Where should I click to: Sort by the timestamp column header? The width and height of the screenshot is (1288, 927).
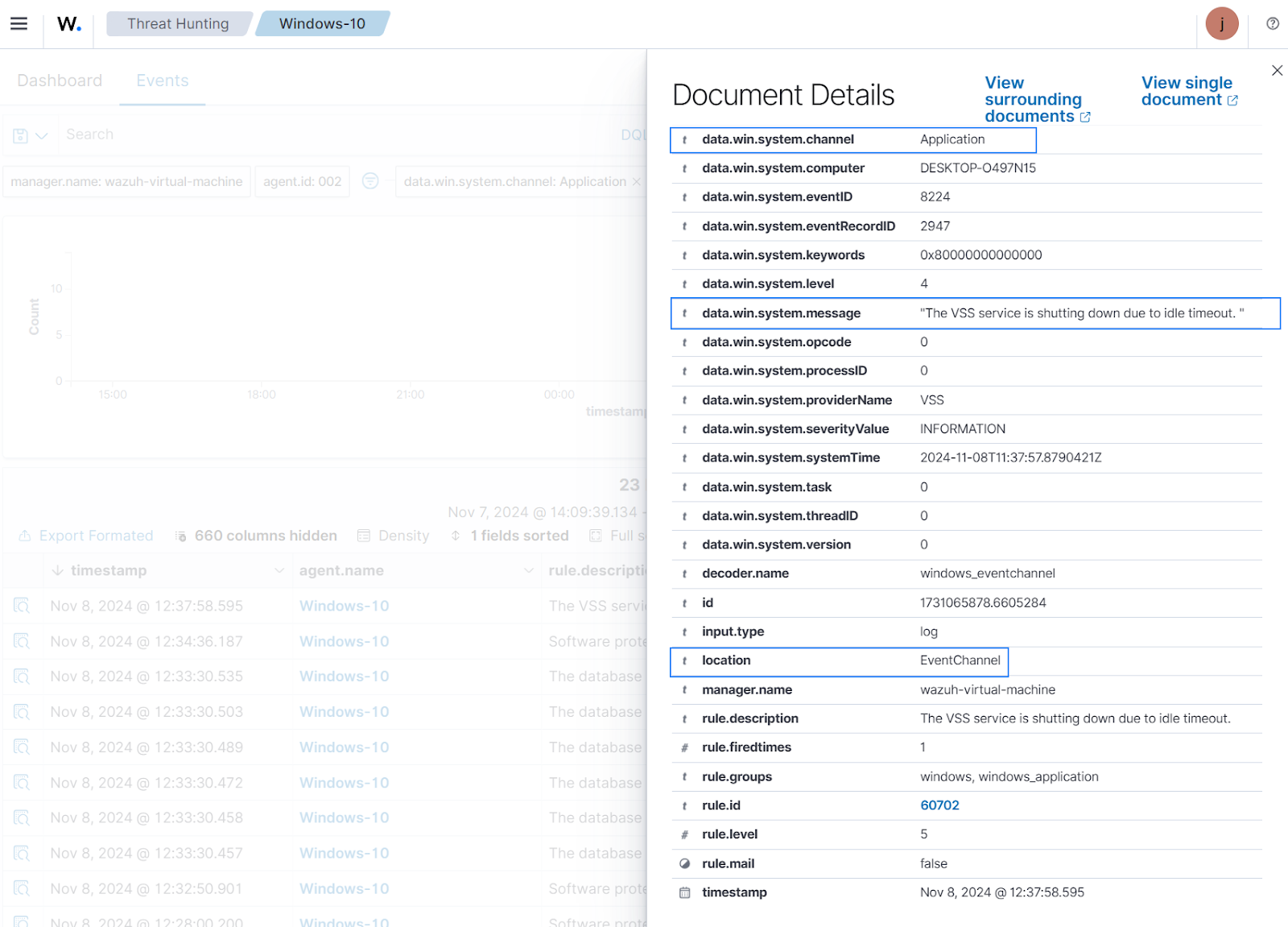pyautogui.click(x=108, y=570)
